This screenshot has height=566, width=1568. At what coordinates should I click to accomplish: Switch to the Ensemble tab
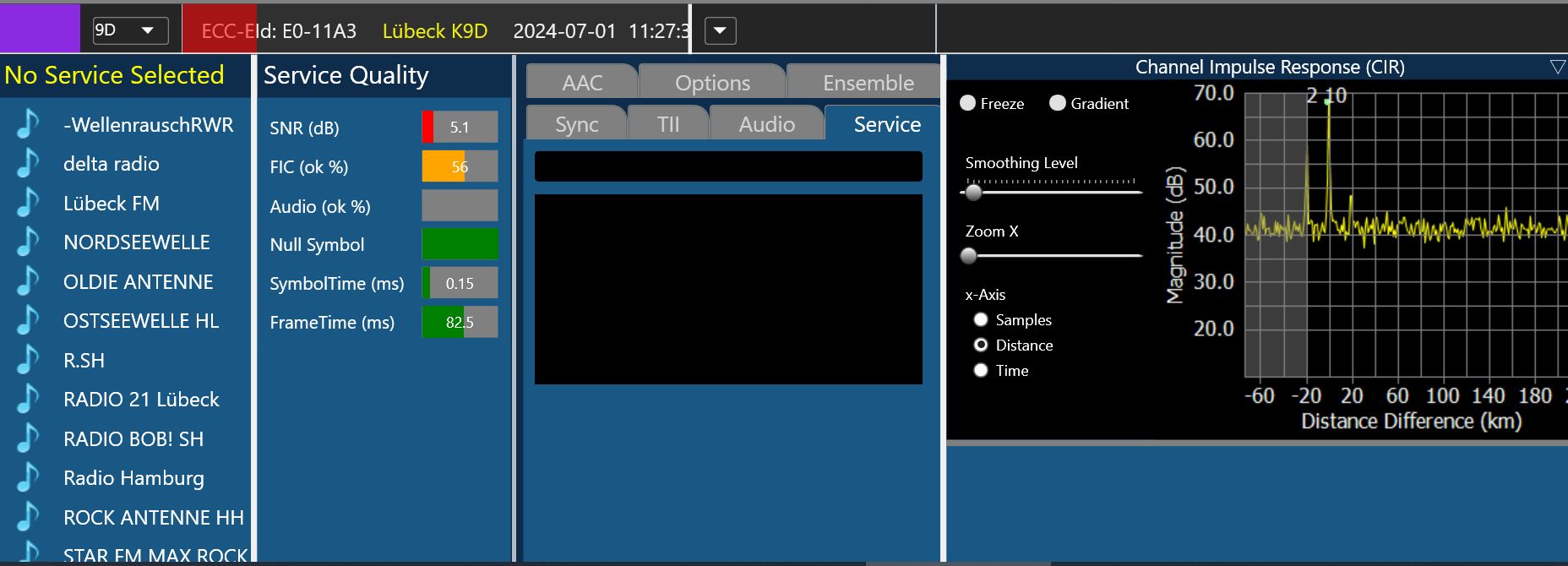click(x=868, y=83)
